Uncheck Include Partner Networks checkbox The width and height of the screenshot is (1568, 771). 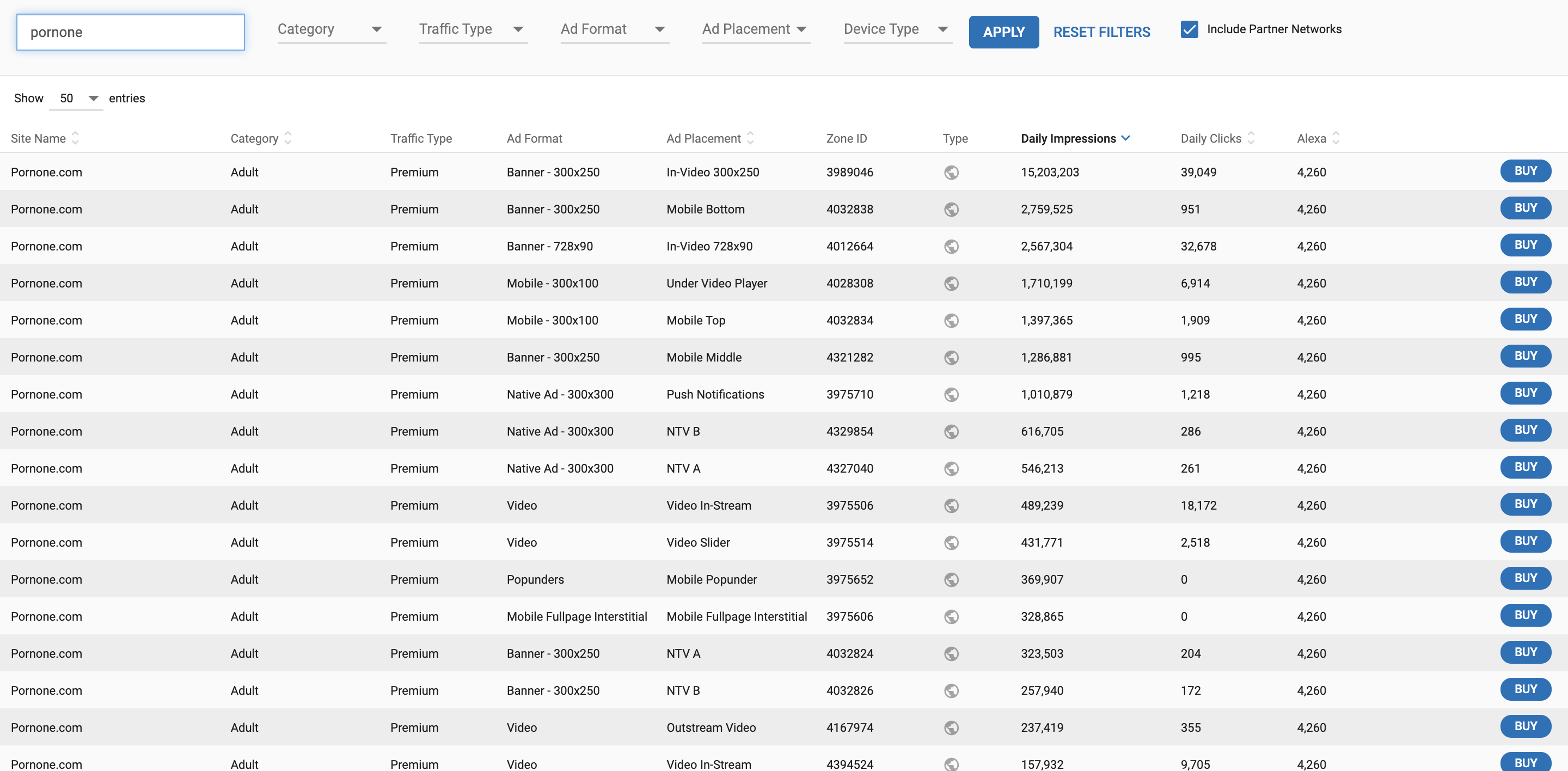[1189, 29]
